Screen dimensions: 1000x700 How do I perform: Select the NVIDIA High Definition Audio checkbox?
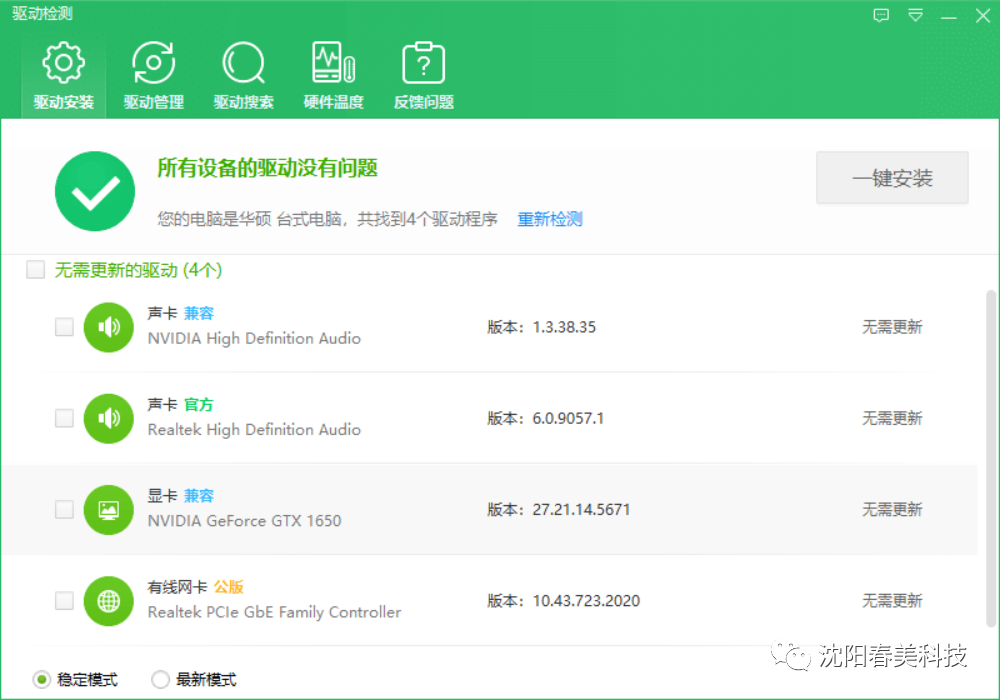point(64,327)
